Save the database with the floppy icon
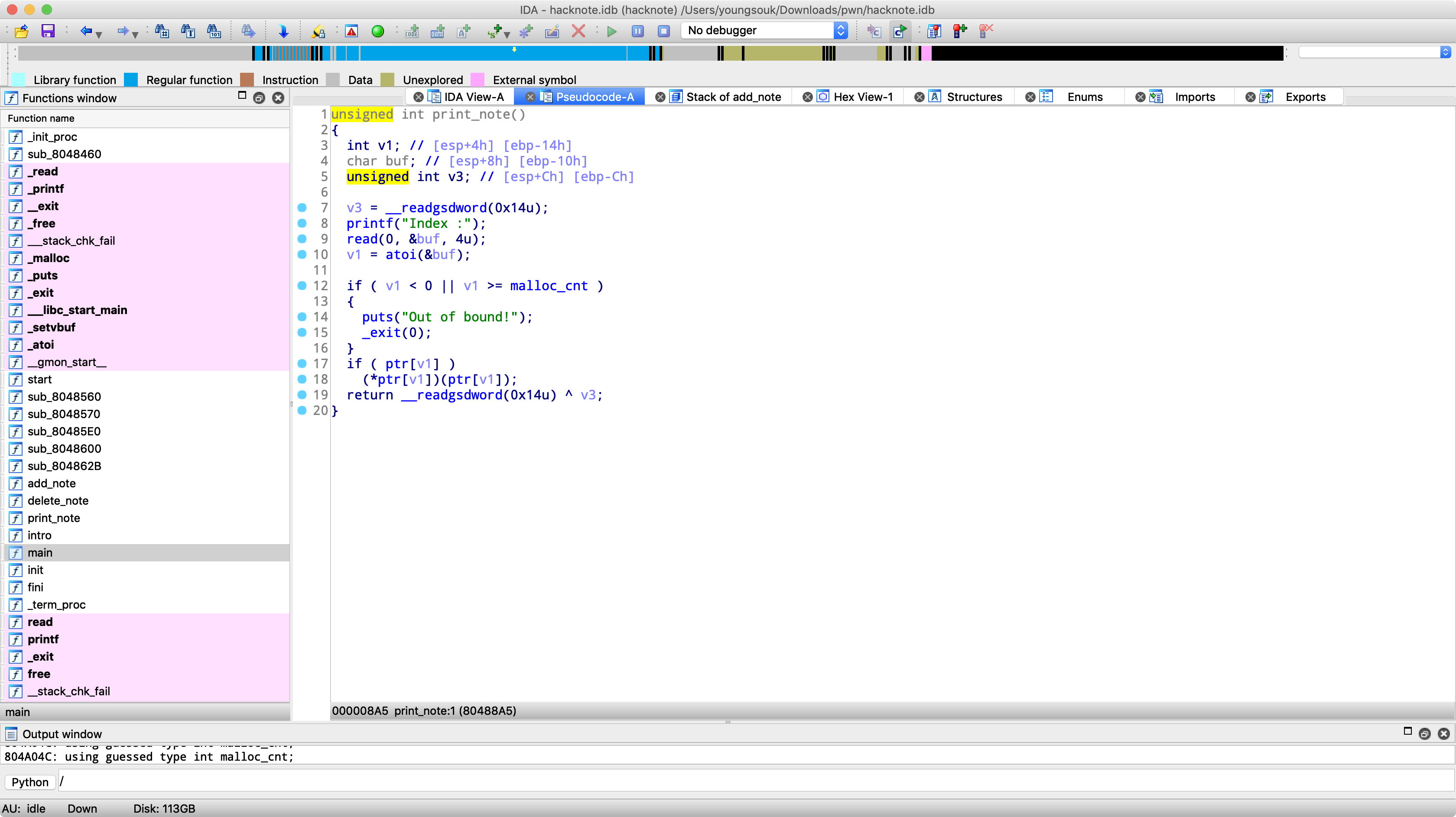1456x817 pixels. [48, 31]
